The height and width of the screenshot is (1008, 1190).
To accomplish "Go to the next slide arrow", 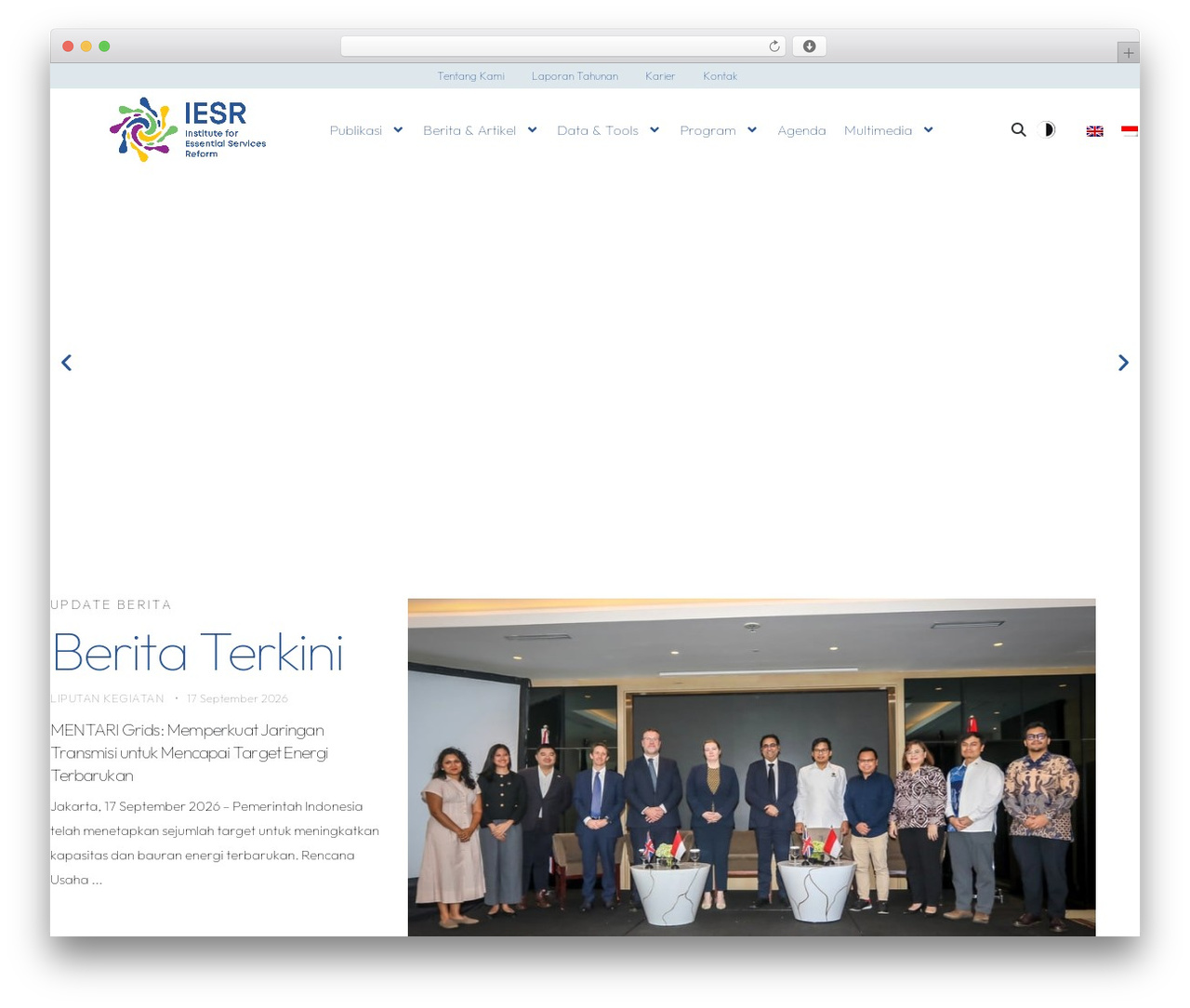I will 1123,363.
